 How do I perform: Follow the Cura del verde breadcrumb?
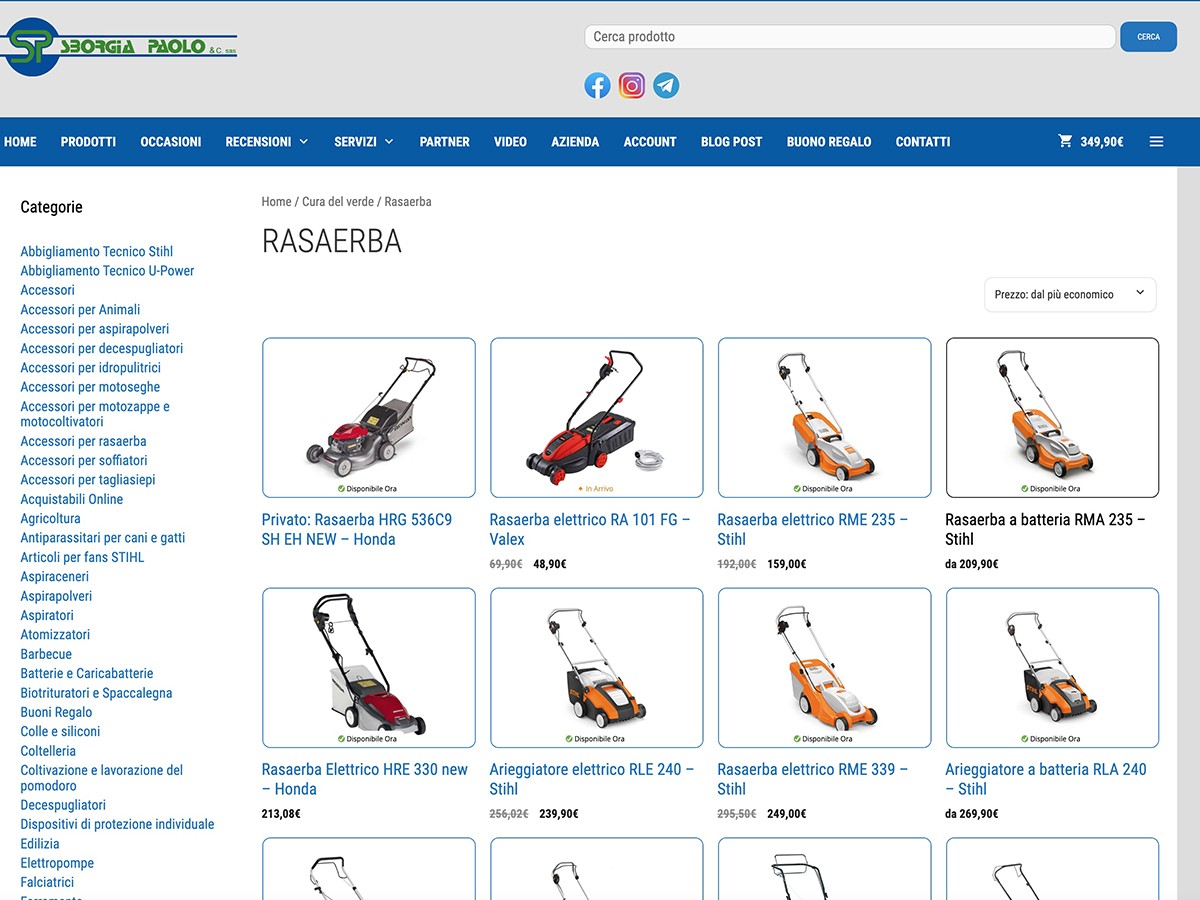click(x=338, y=201)
